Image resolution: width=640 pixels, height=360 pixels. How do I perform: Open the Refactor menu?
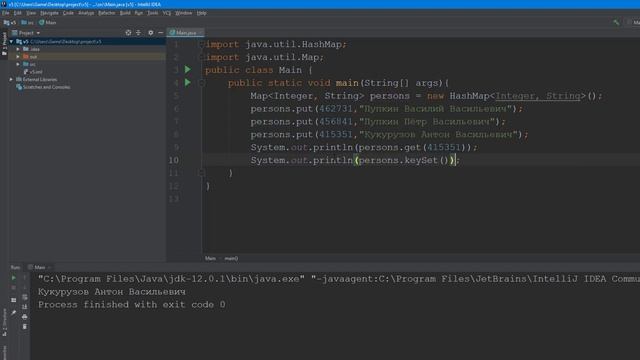click(x=107, y=13)
